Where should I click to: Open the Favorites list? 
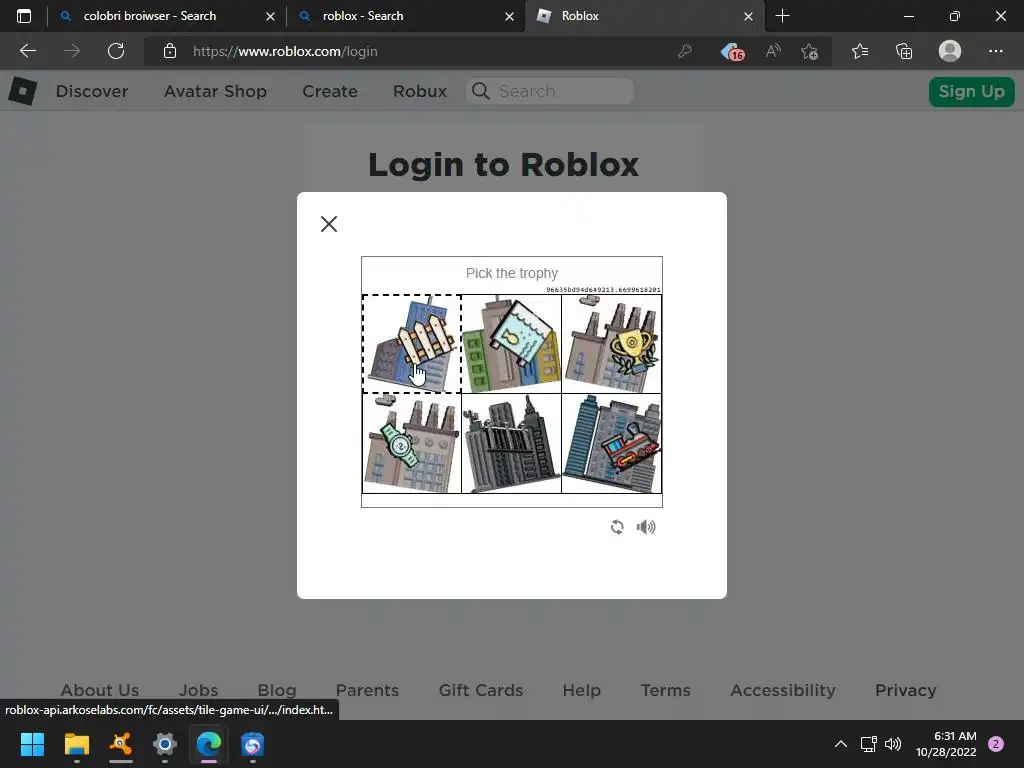pyautogui.click(x=860, y=51)
